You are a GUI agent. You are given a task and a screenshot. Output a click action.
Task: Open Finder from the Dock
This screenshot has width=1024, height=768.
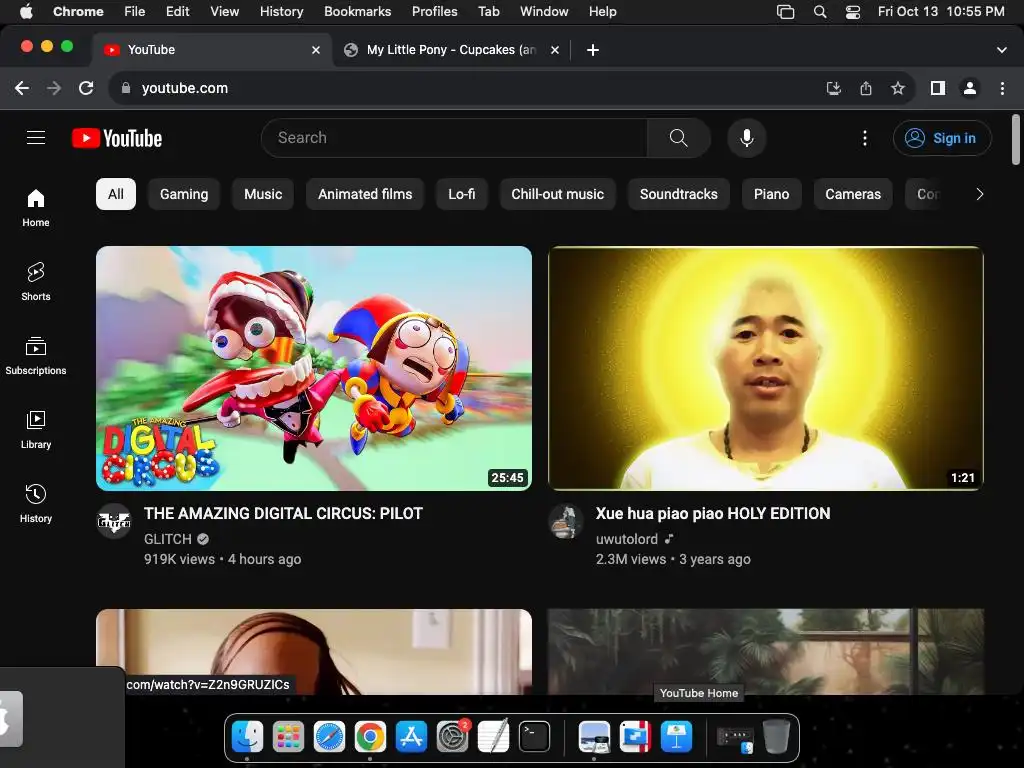point(248,737)
